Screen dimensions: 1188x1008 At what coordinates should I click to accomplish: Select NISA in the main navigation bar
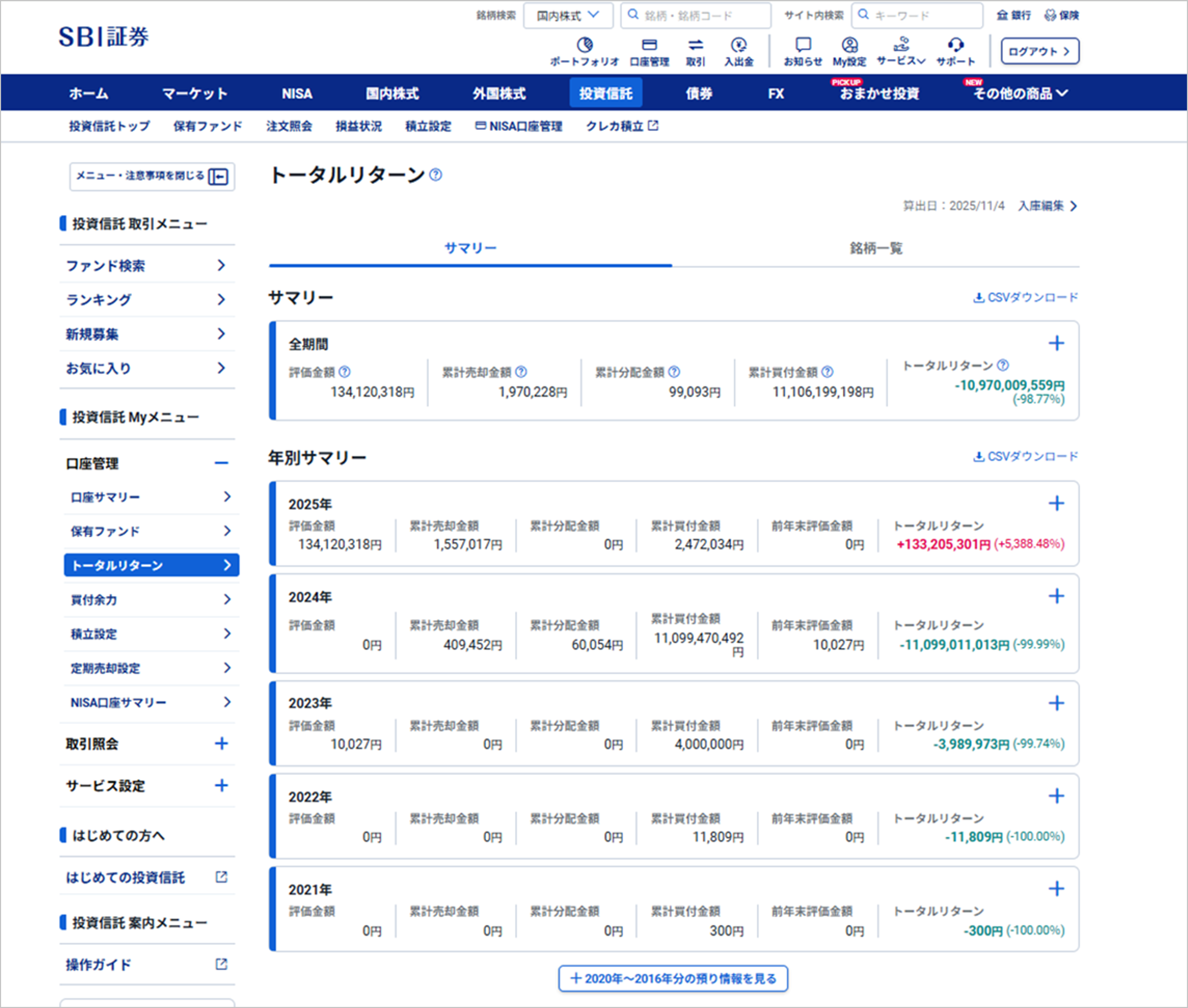297,93
